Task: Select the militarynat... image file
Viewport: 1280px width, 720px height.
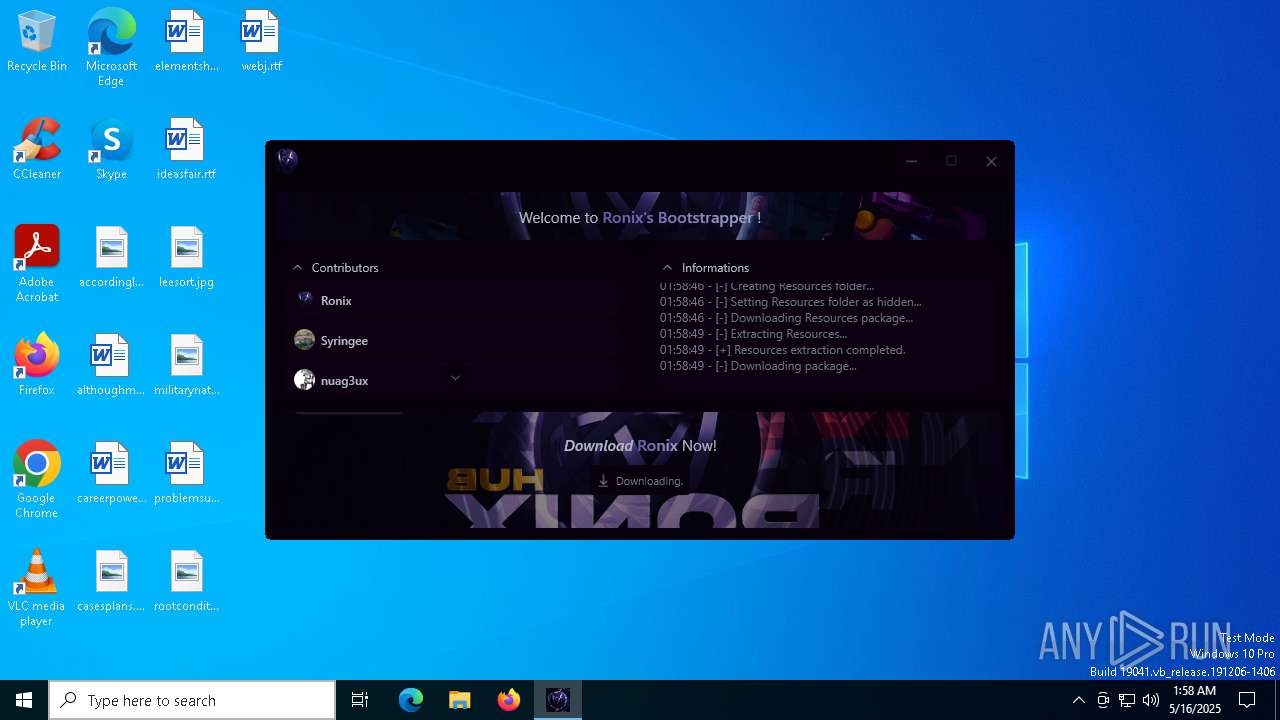Action: coord(186,366)
